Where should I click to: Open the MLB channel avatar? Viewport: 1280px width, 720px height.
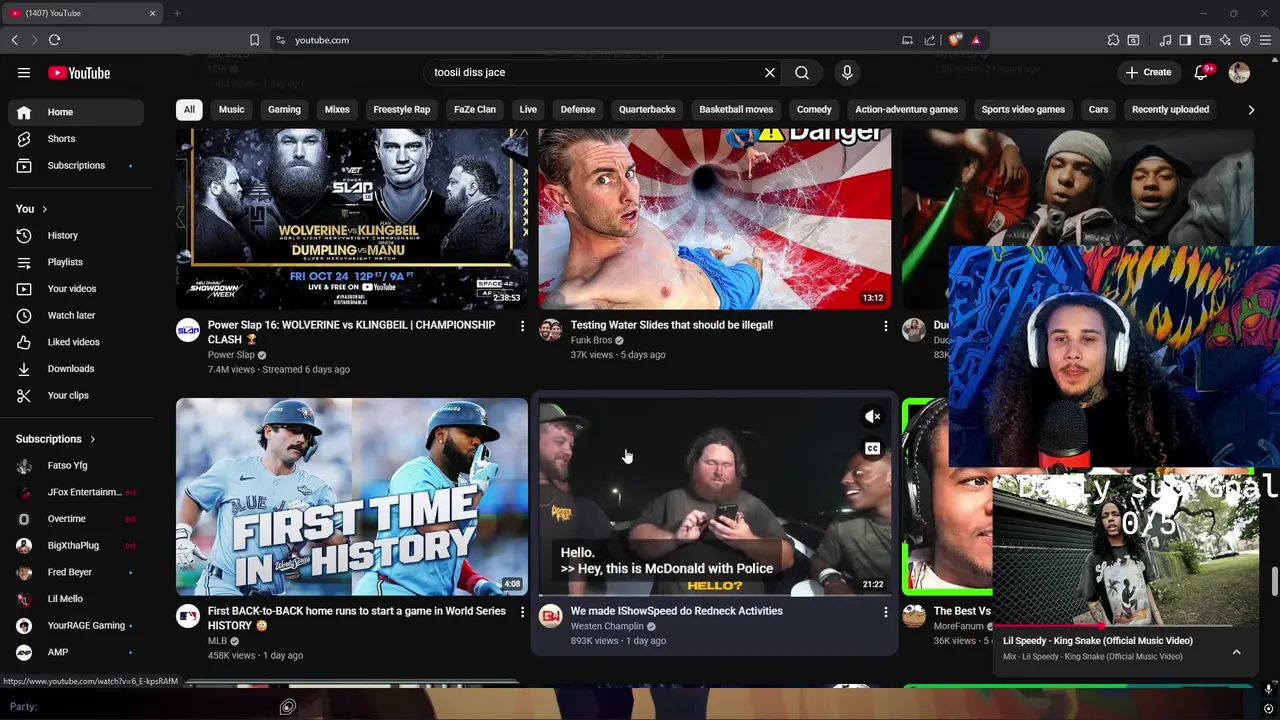[188, 616]
